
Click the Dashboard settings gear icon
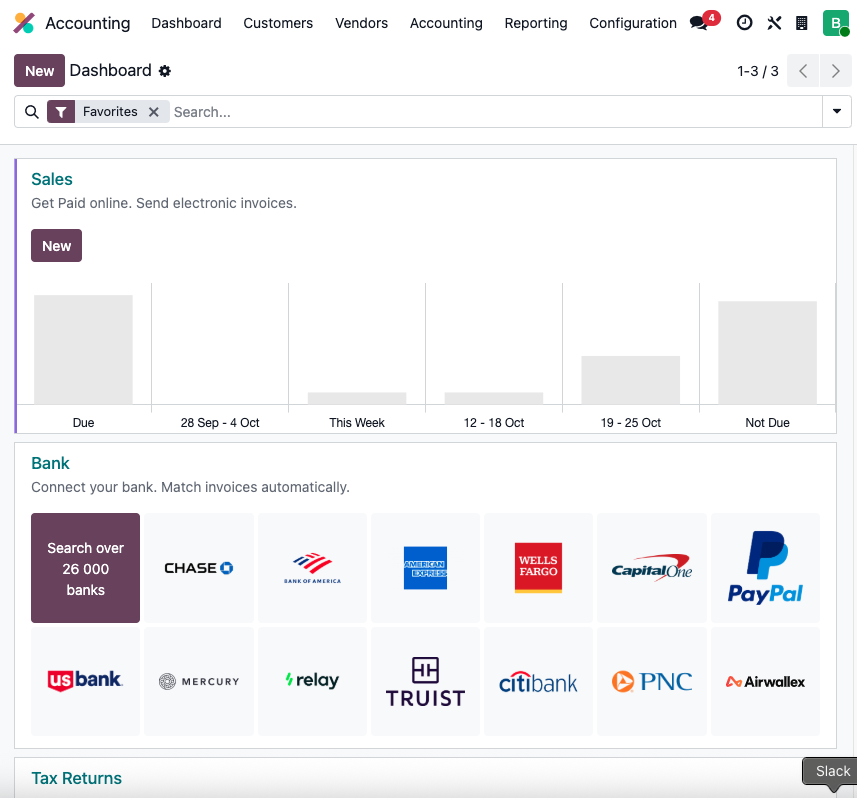[165, 71]
